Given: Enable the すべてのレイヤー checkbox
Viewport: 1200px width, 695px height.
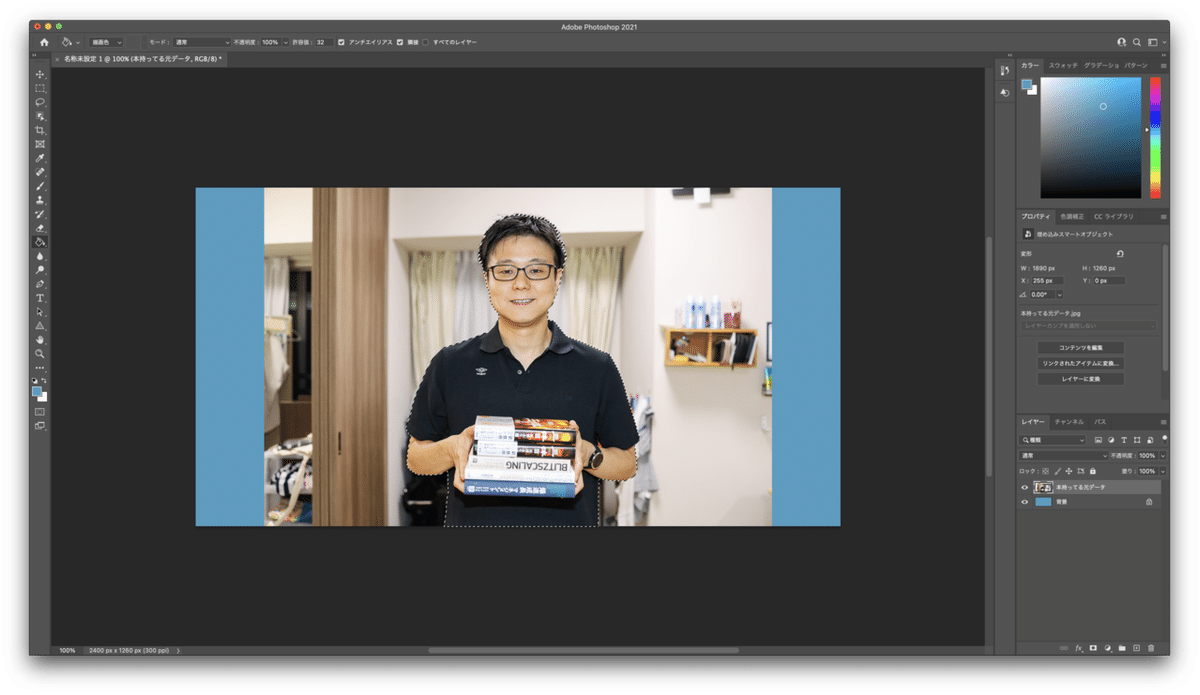Looking at the screenshot, I should 425,42.
